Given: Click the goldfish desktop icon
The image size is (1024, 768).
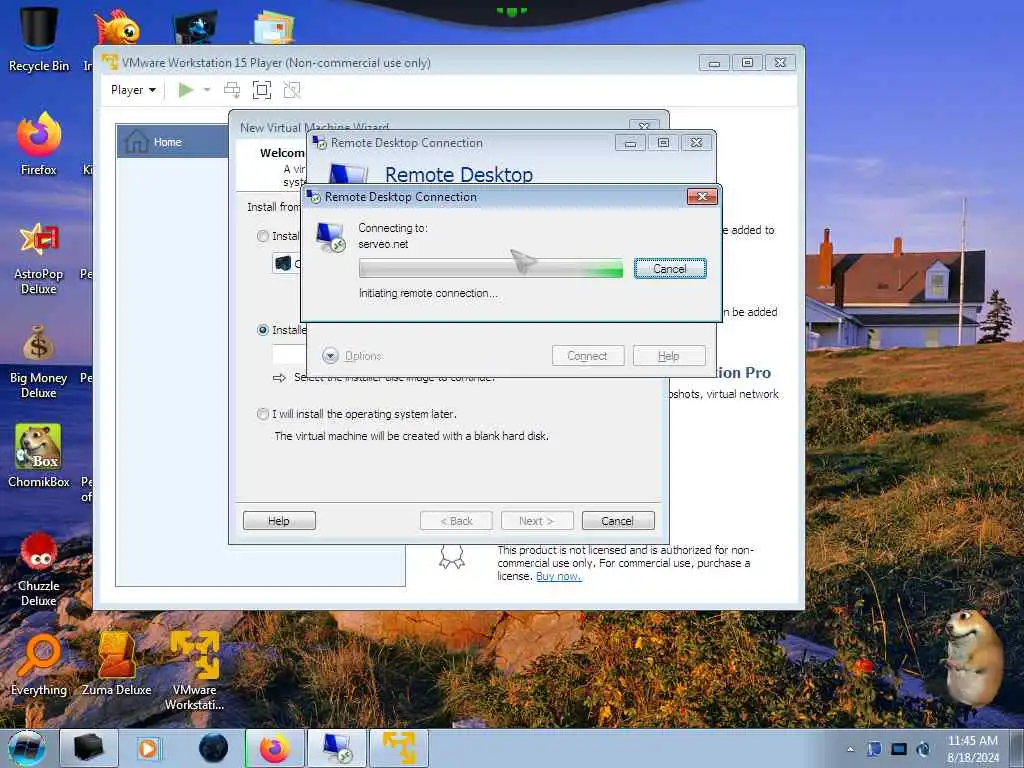Looking at the screenshot, I should [x=116, y=27].
